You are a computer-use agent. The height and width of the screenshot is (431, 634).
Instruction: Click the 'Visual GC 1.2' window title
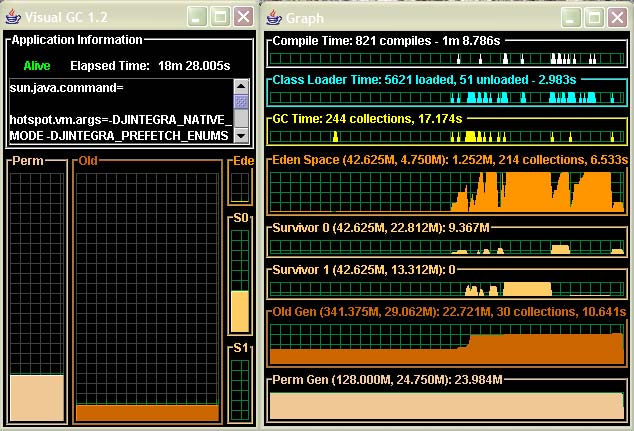click(66, 17)
